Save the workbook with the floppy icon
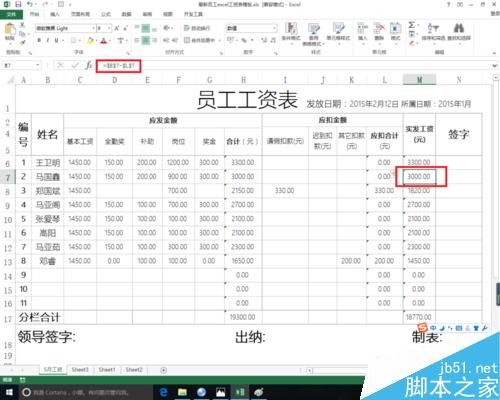This screenshot has width=500, height=400. tap(18, 4)
